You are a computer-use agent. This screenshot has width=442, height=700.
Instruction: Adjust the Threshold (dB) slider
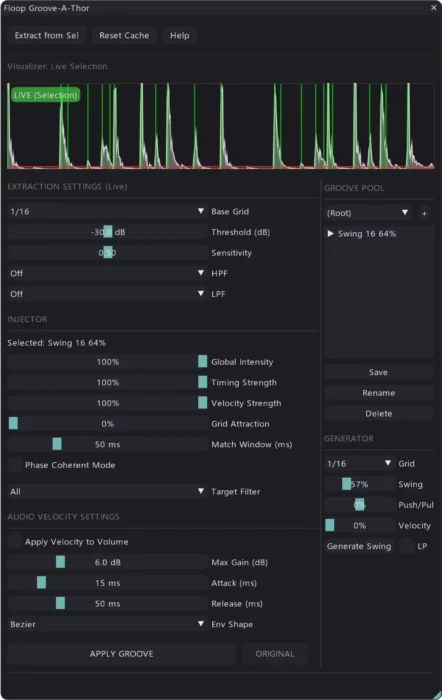tap(108, 232)
